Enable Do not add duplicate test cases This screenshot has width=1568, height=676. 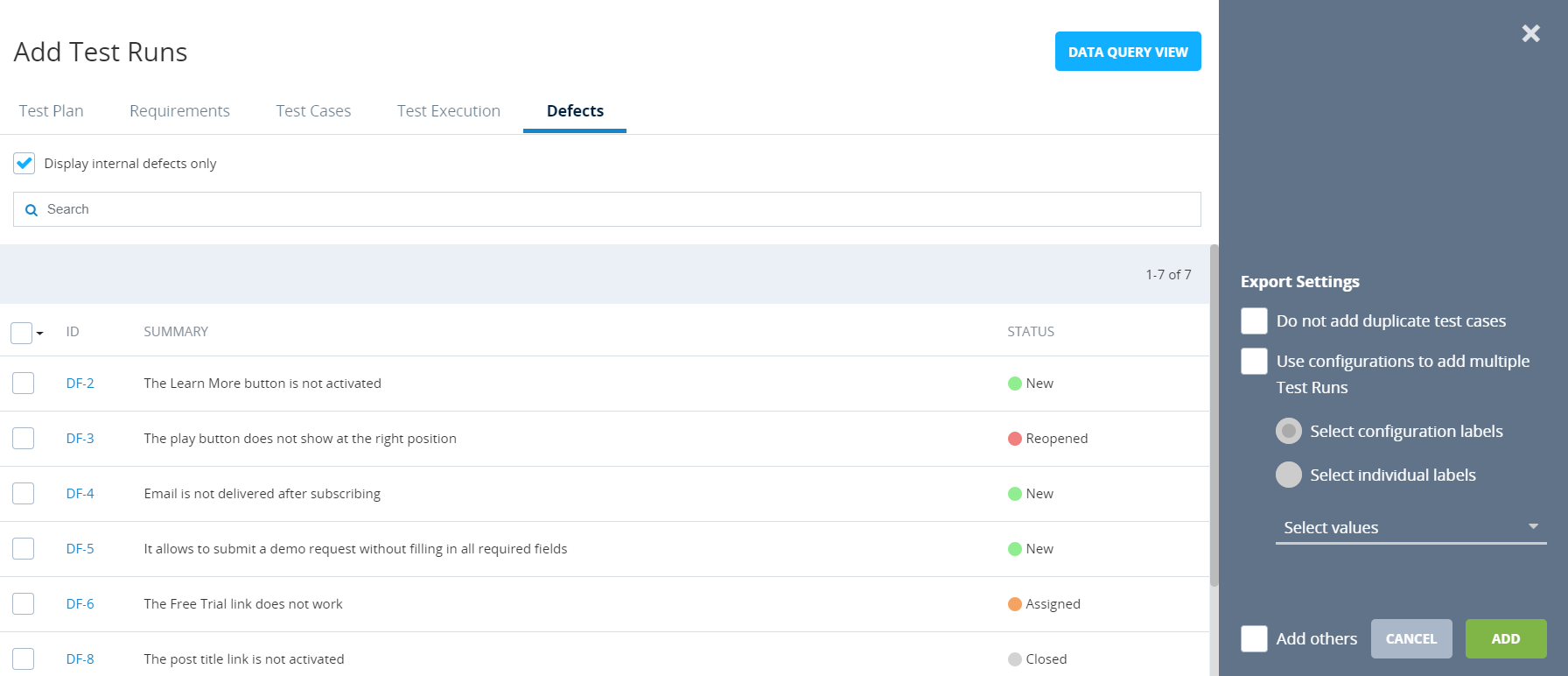point(1254,321)
